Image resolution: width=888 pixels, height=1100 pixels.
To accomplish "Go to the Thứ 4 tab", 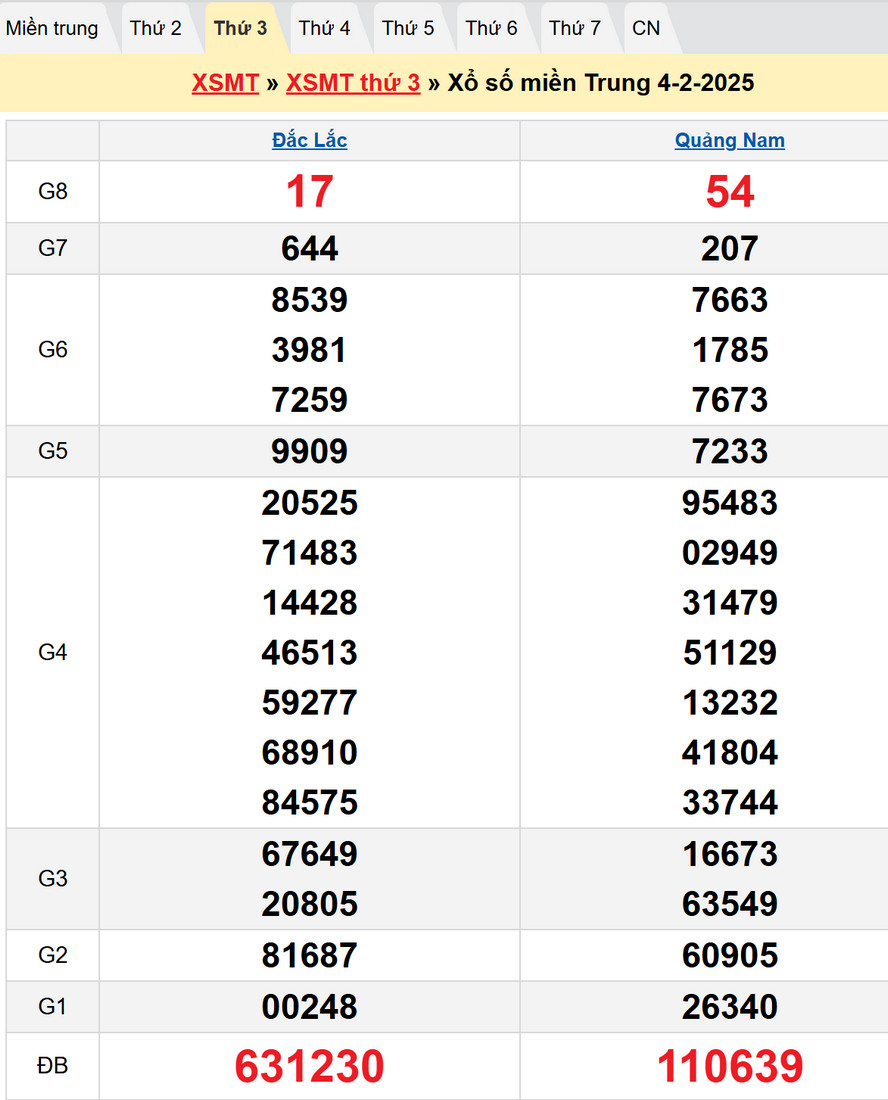I will pyautogui.click(x=324, y=28).
